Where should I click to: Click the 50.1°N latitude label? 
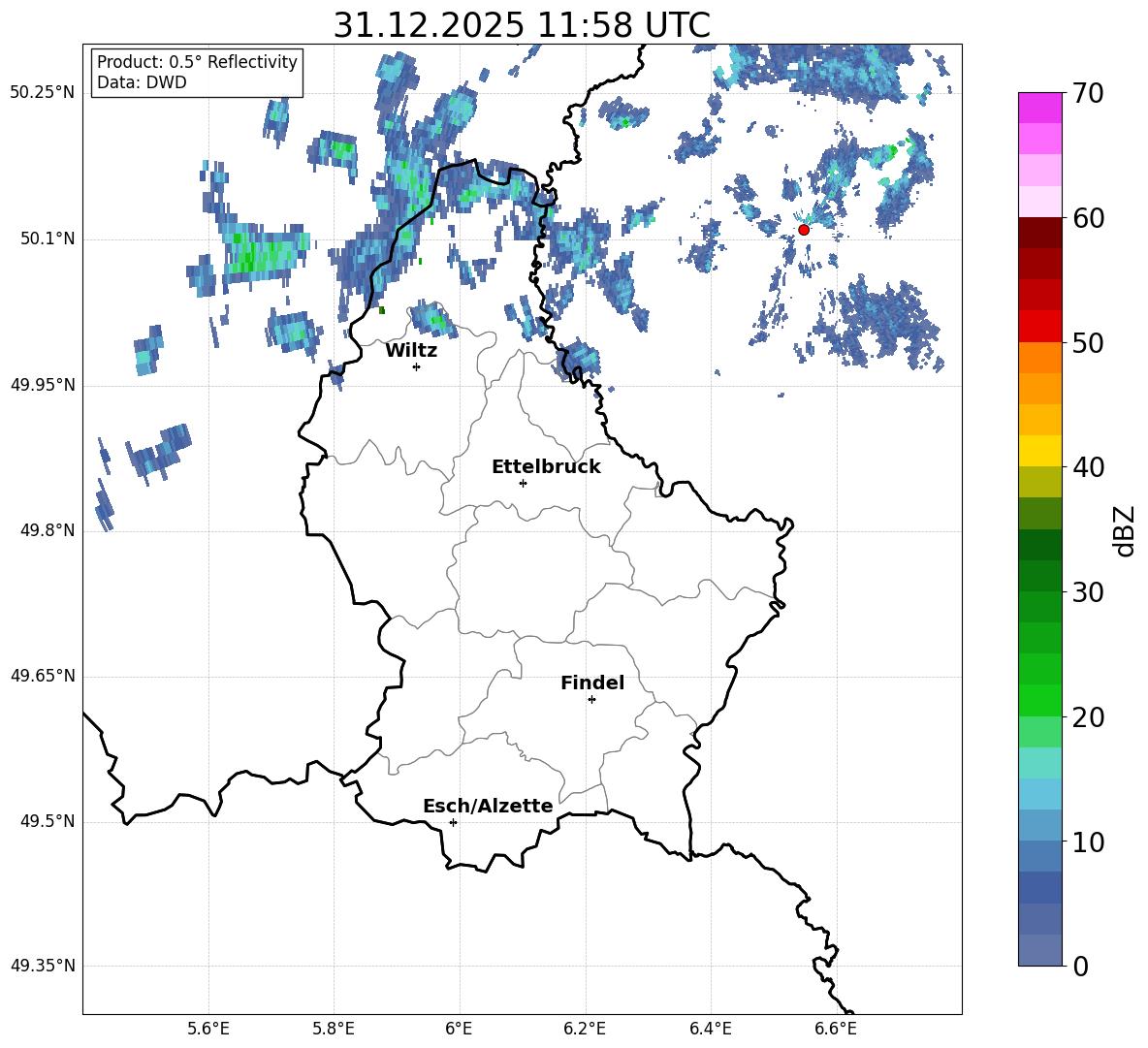point(48,238)
